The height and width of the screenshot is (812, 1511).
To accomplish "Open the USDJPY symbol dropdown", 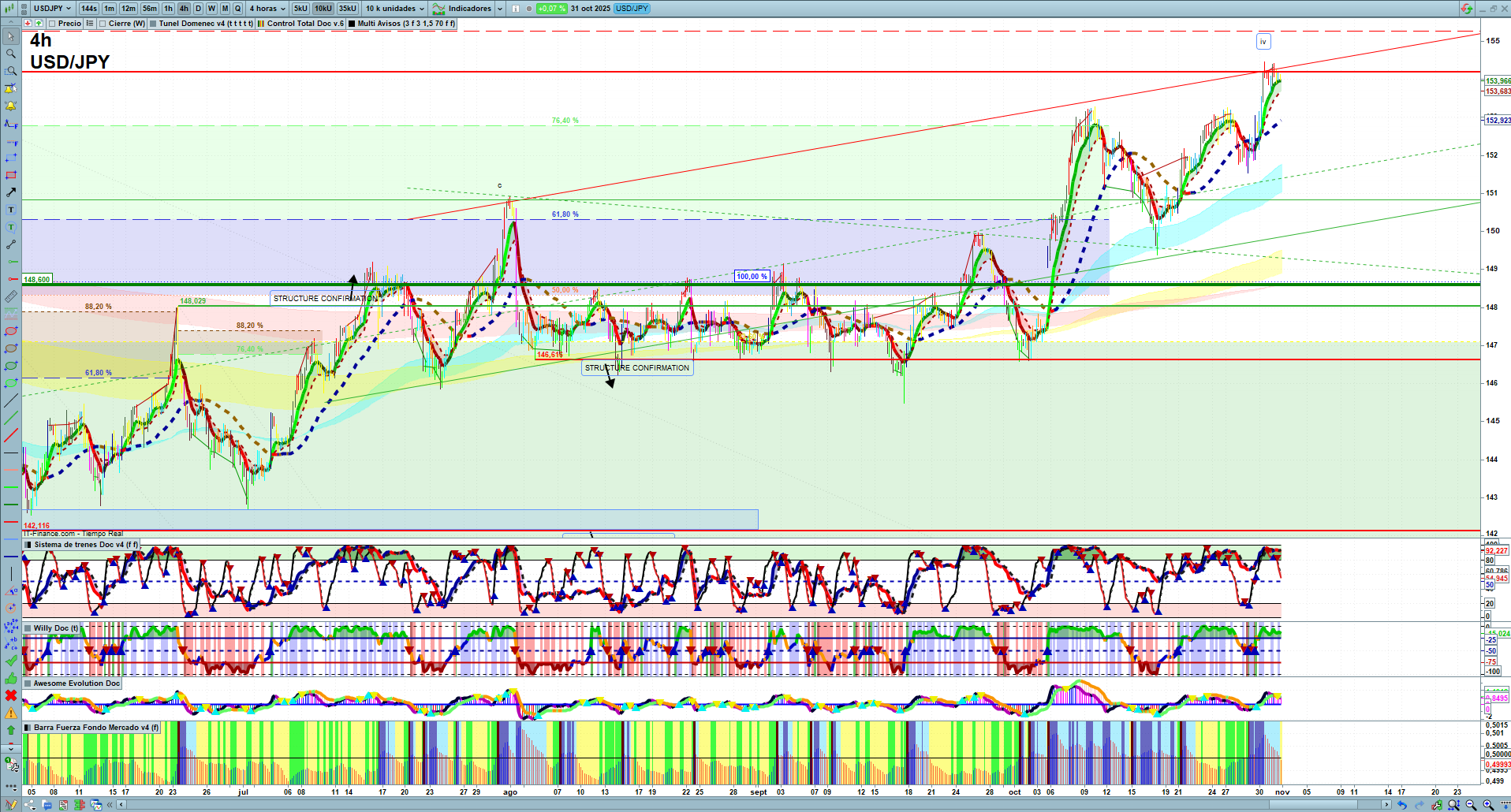I will 52,9.
